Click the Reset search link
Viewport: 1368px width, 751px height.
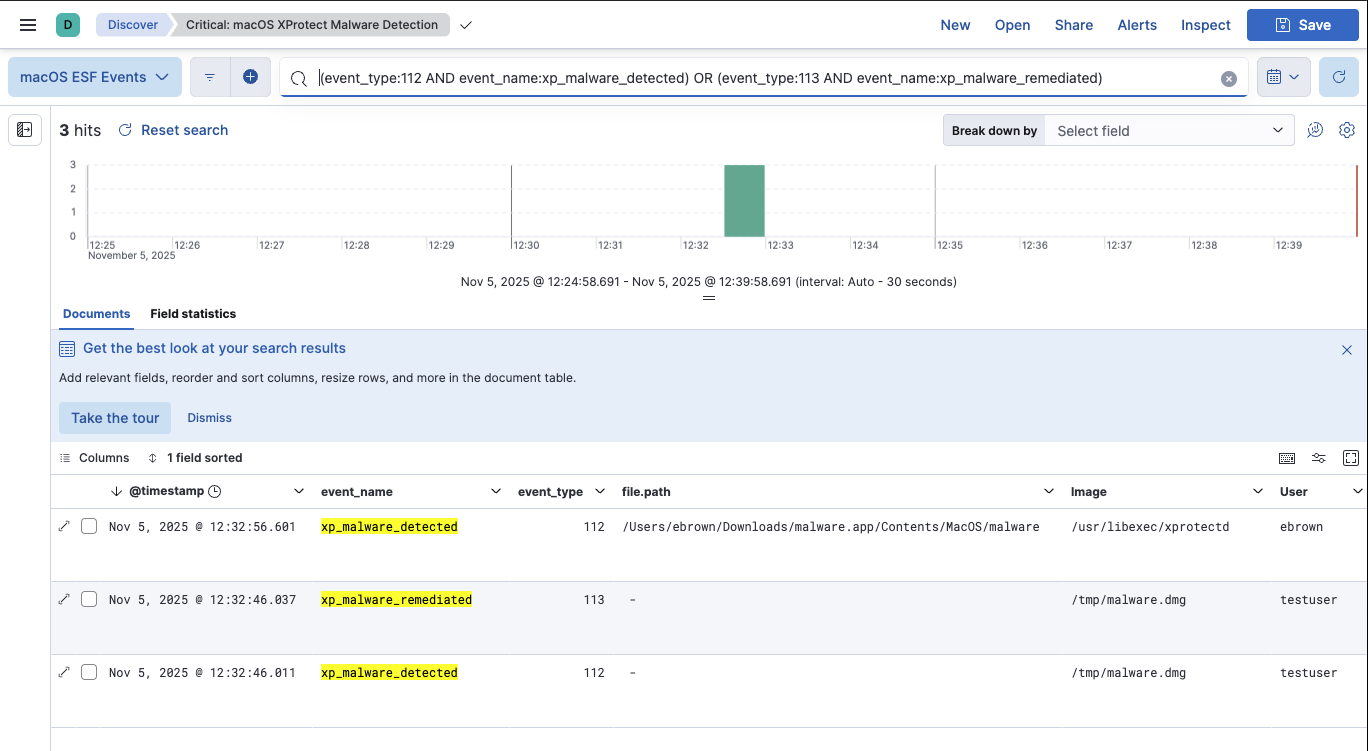point(173,130)
